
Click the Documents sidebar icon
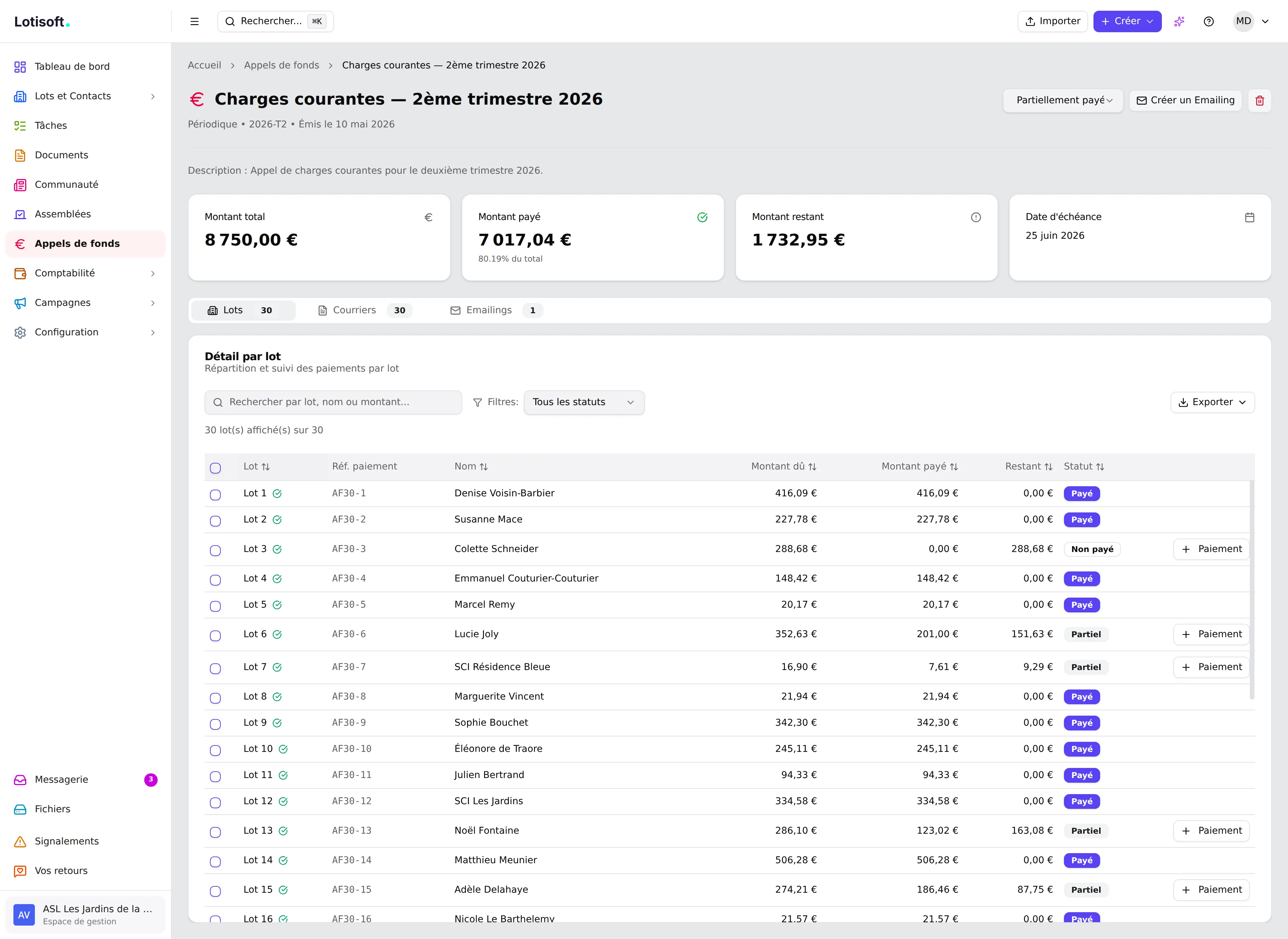(x=20, y=156)
